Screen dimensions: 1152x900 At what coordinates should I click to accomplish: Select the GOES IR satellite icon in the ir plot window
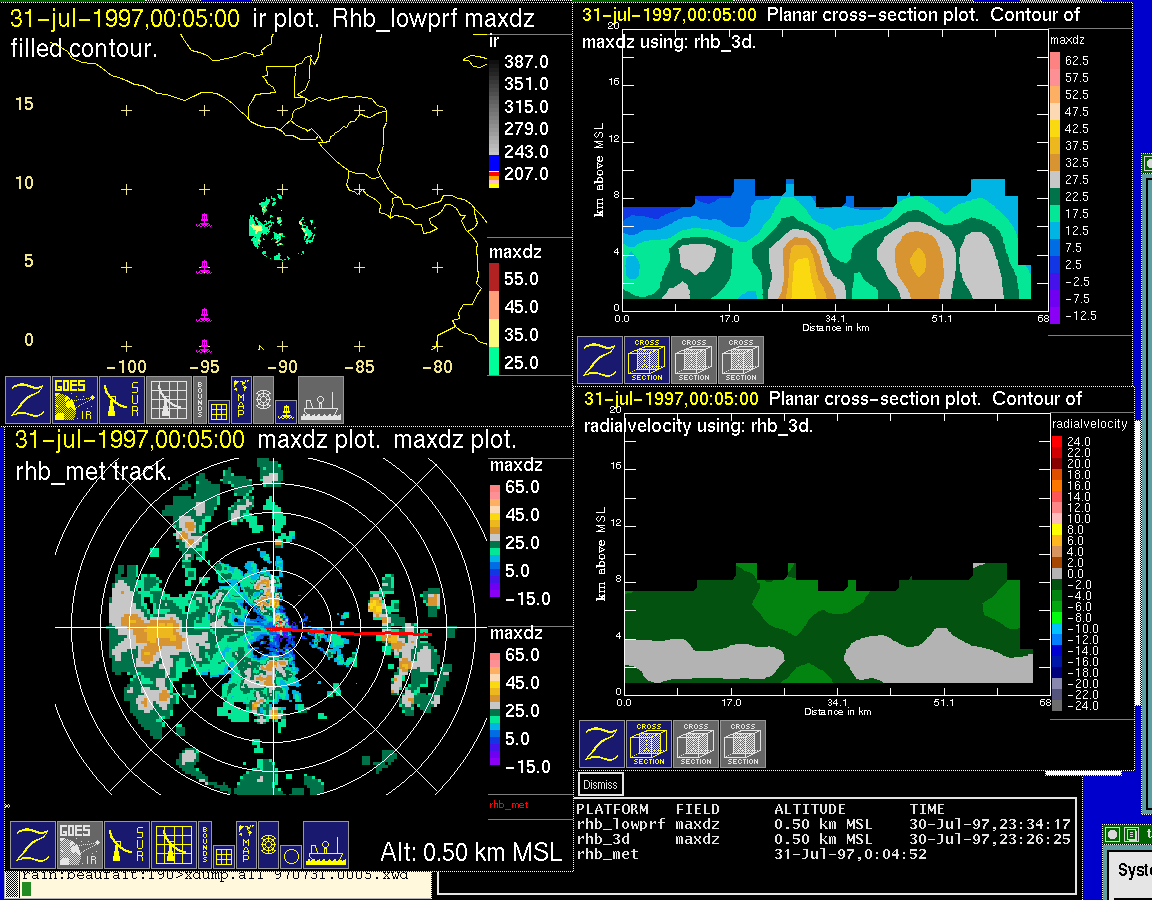(x=74, y=400)
